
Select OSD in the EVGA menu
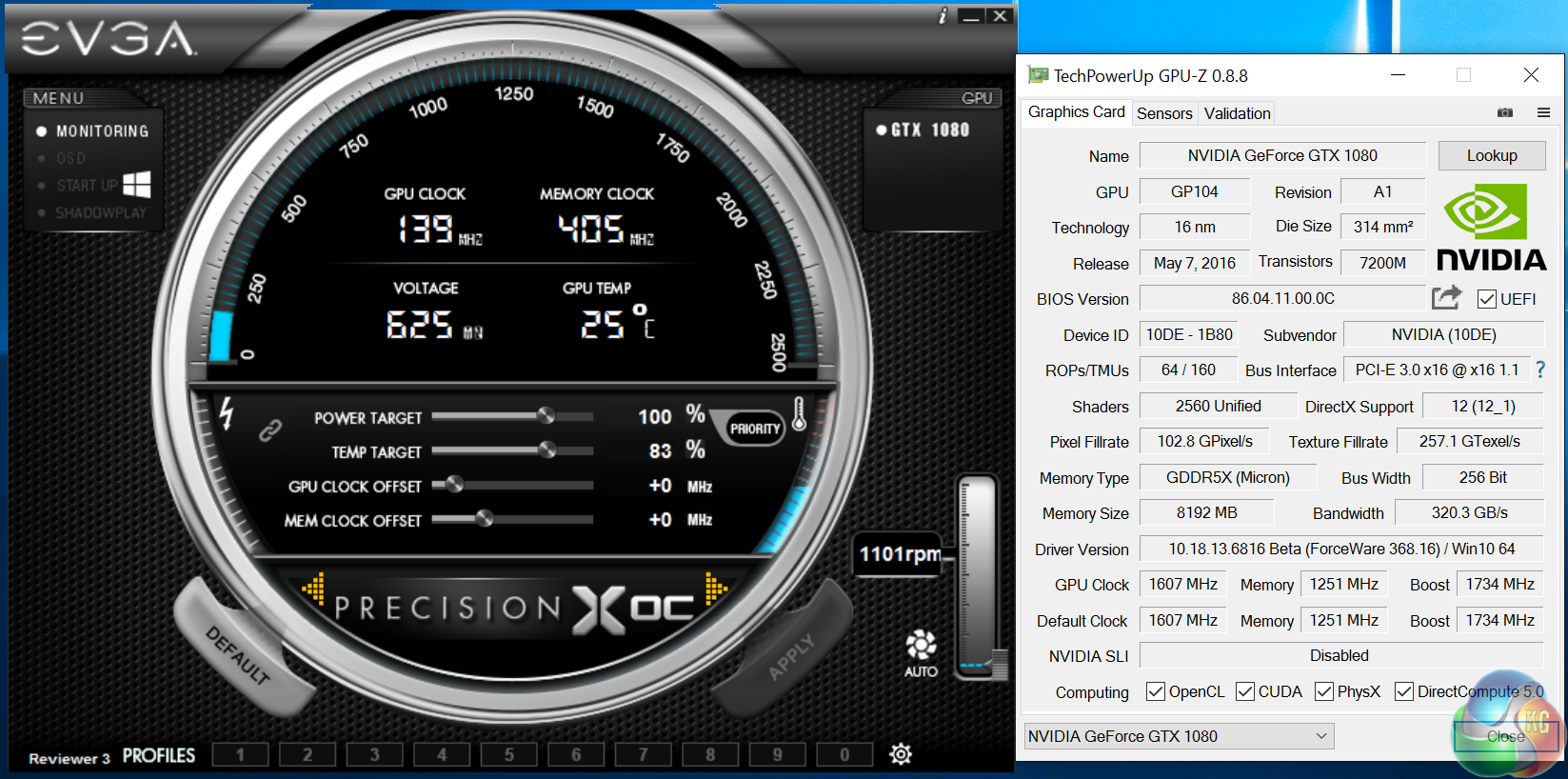[x=70, y=158]
